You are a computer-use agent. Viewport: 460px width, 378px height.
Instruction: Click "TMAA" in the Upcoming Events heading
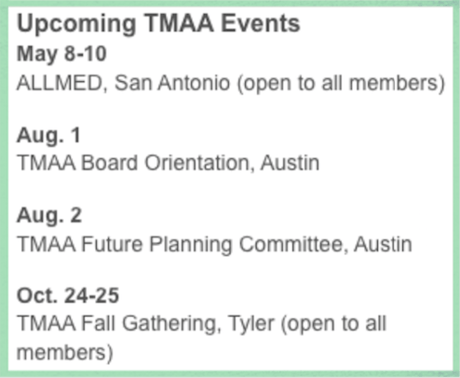(x=179, y=23)
